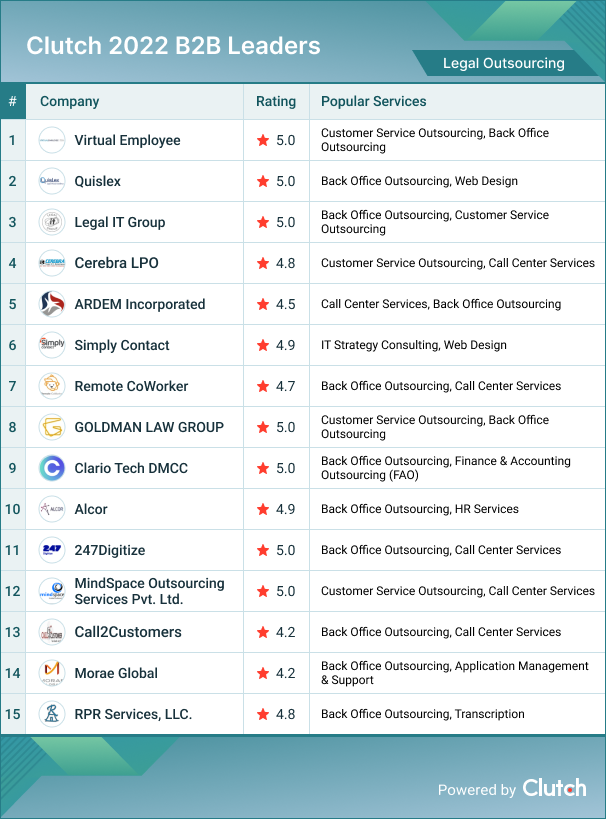Click the star icon in Cerebra LPO row
The height and width of the screenshot is (819, 606).
[263, 263]
